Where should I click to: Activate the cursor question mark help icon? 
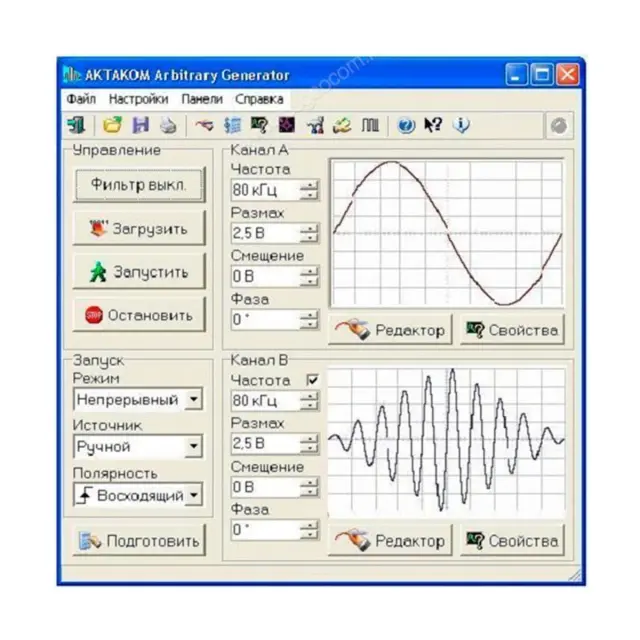tap(433, 125)
